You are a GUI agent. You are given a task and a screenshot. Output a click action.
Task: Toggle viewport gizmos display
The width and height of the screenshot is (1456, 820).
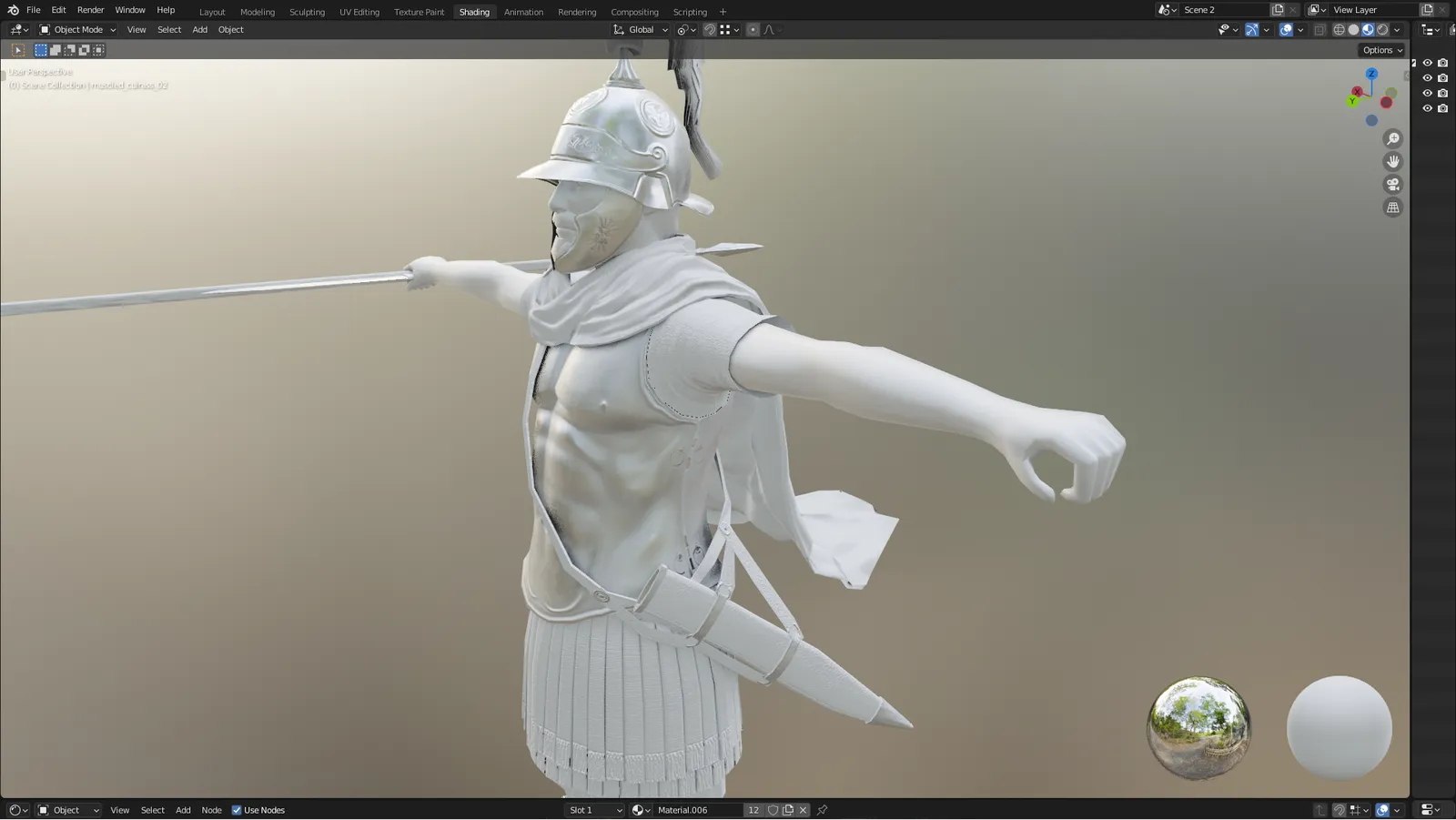click(x=1252, y=30)
